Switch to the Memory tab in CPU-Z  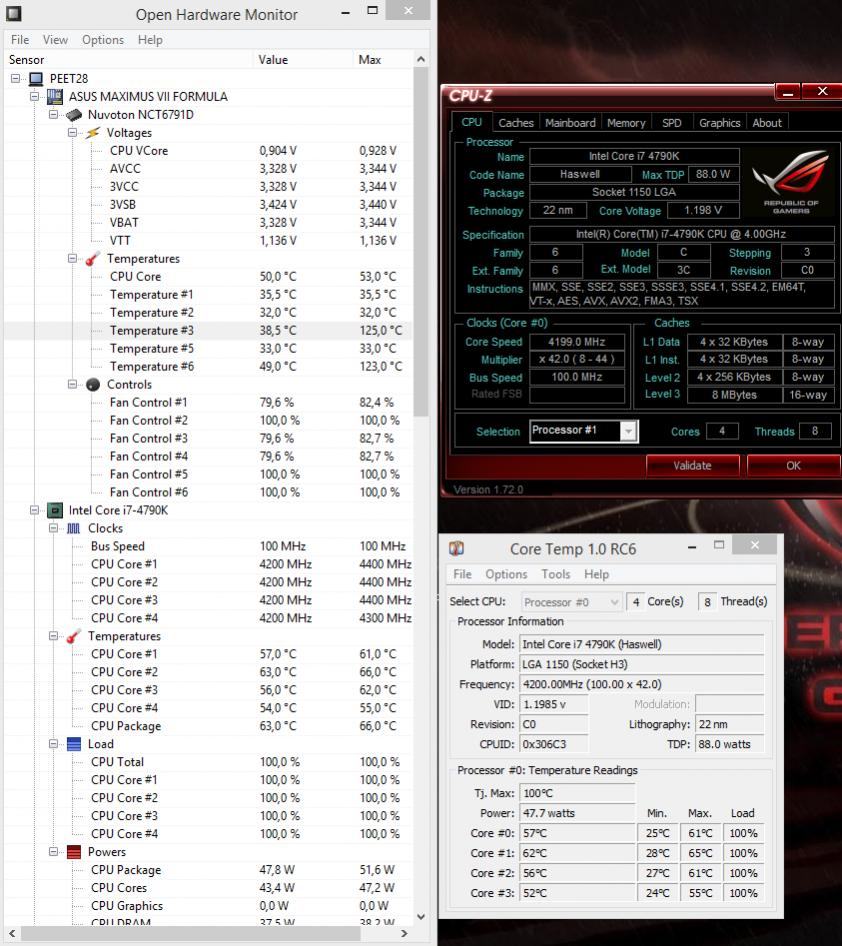pos(626,123)
